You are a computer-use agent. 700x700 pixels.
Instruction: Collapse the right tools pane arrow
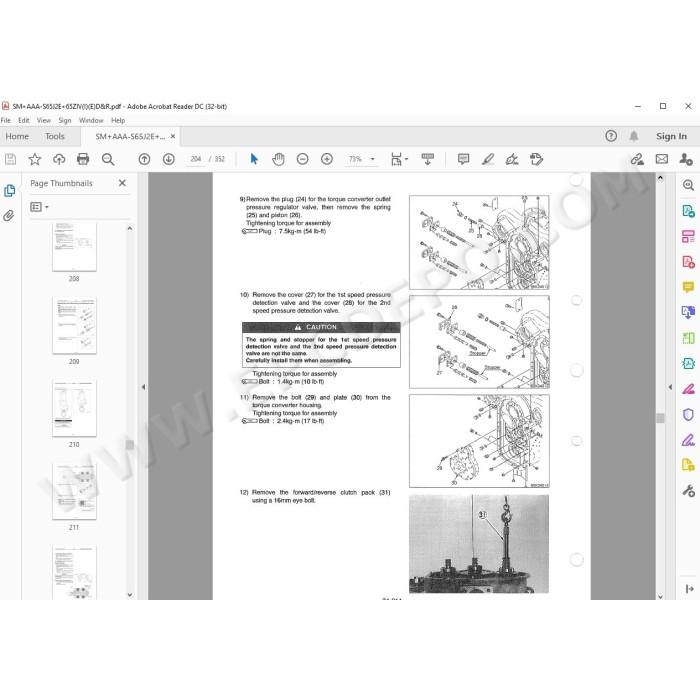pos(670,387)
